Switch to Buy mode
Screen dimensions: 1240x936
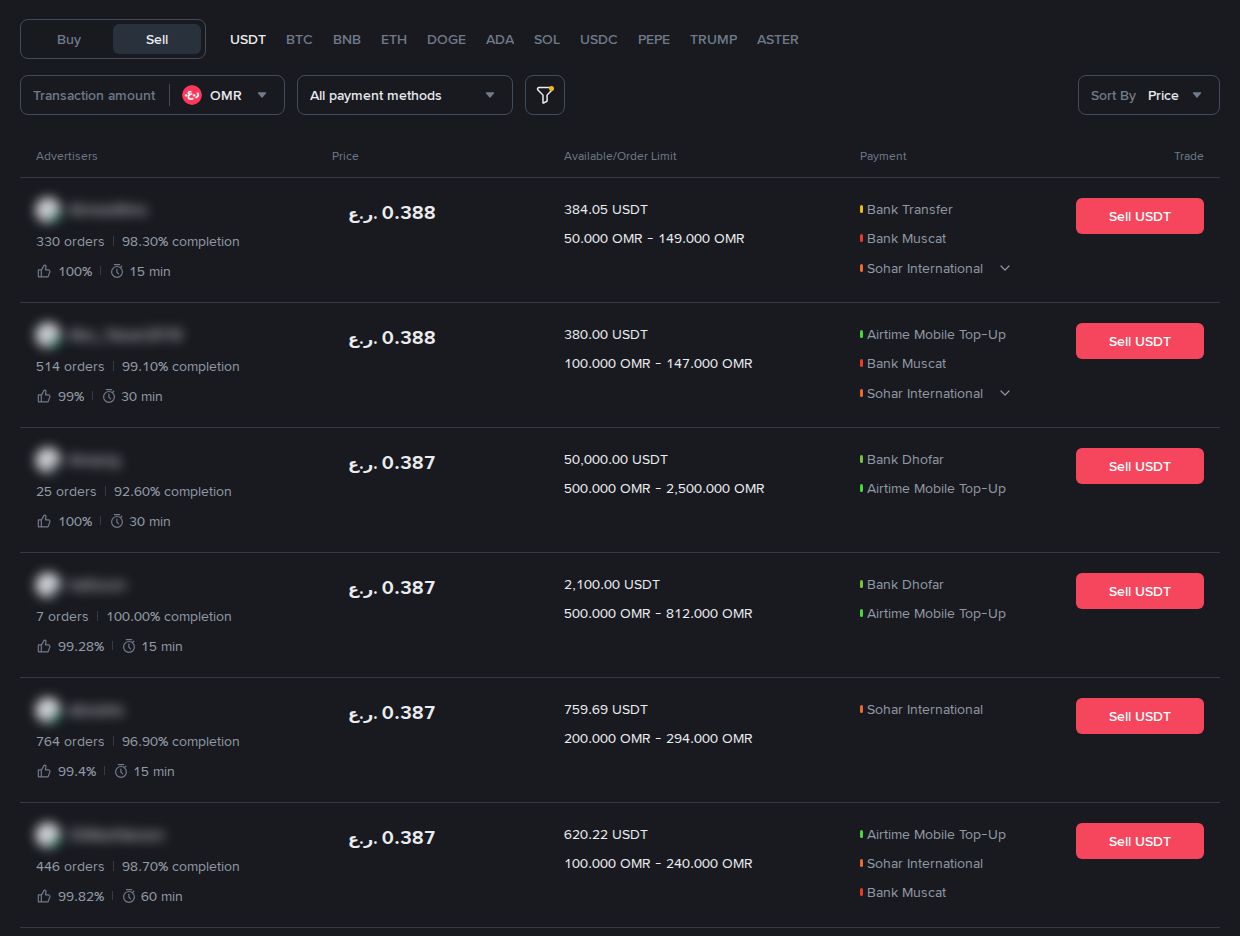click(x=69, y=39)
